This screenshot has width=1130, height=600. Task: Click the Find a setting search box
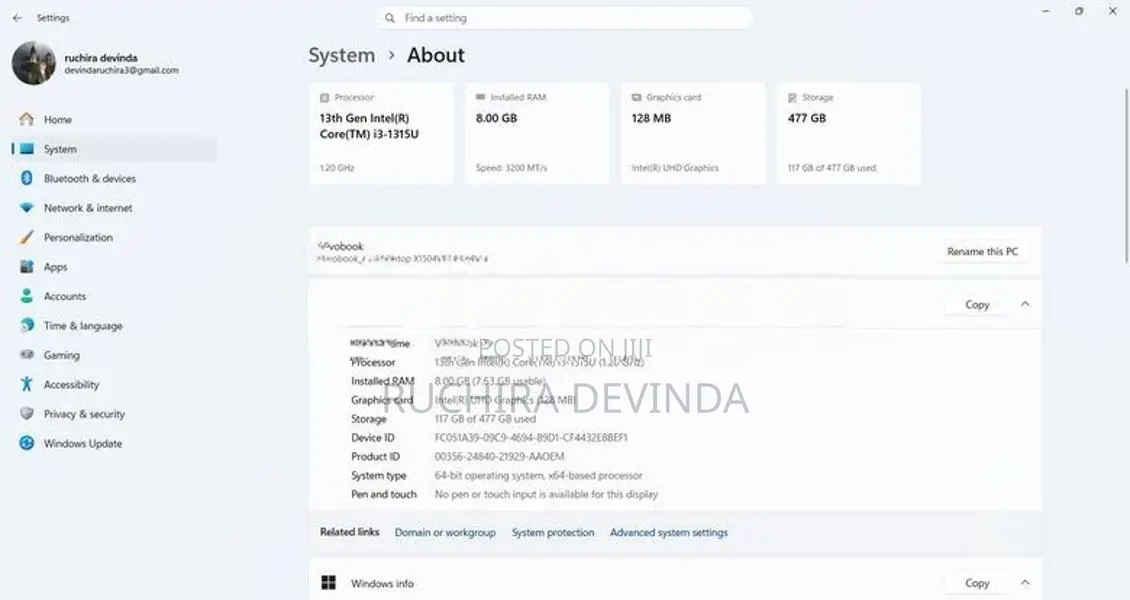click(x=564, y=18)
